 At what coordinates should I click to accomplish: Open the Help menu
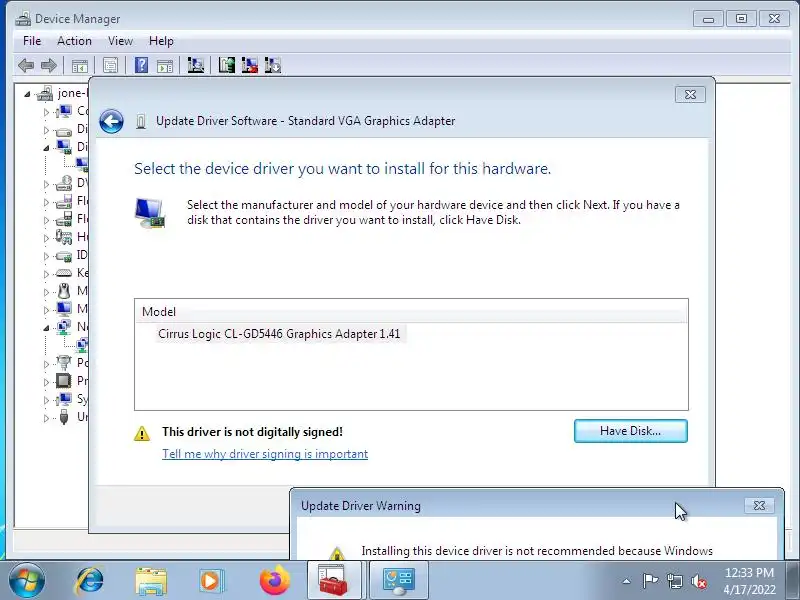[x=161, y=41]
